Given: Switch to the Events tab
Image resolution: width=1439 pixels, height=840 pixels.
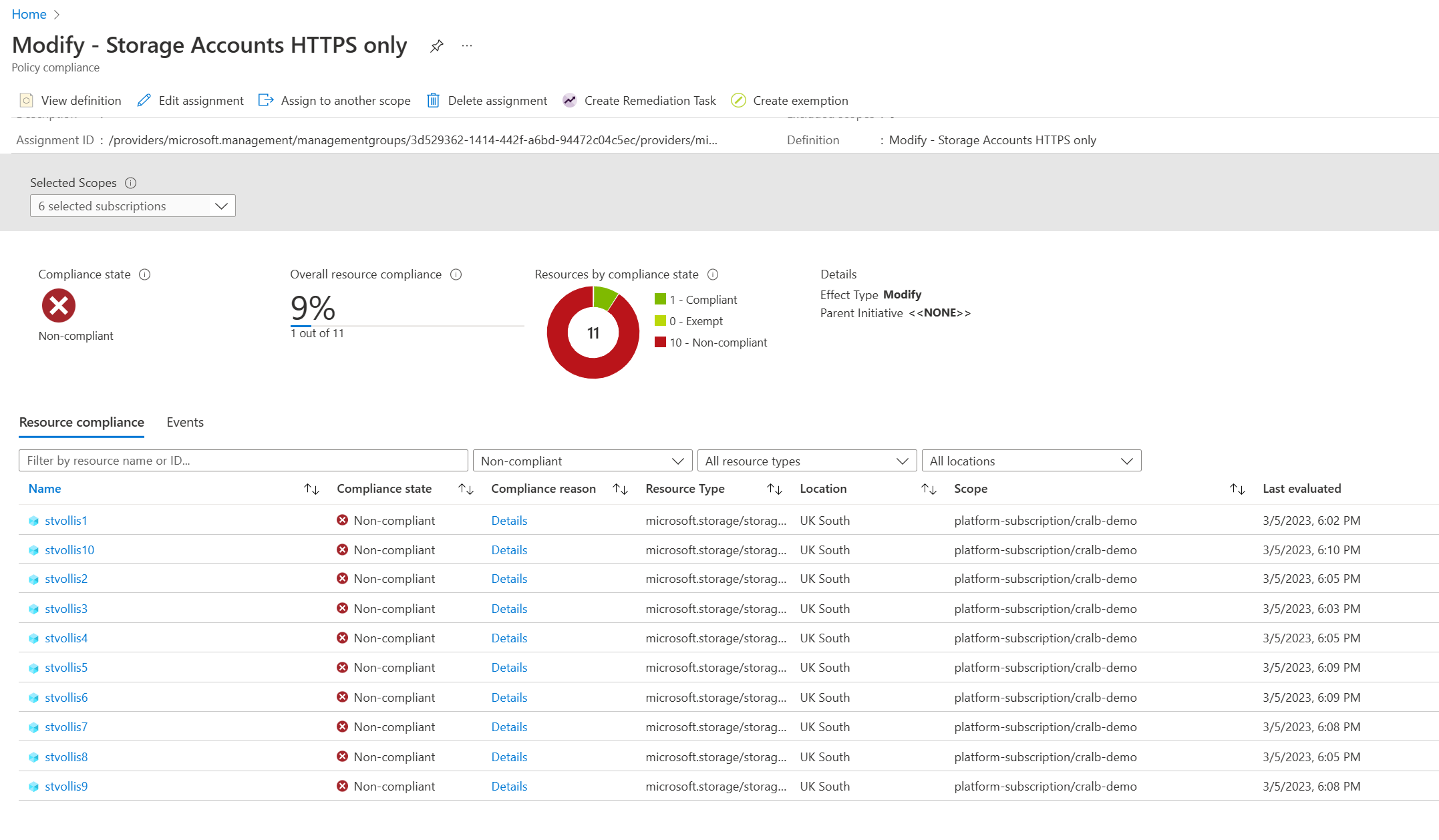Looking at the screenshot, I should pyautogui.click(x=185, y=423).
